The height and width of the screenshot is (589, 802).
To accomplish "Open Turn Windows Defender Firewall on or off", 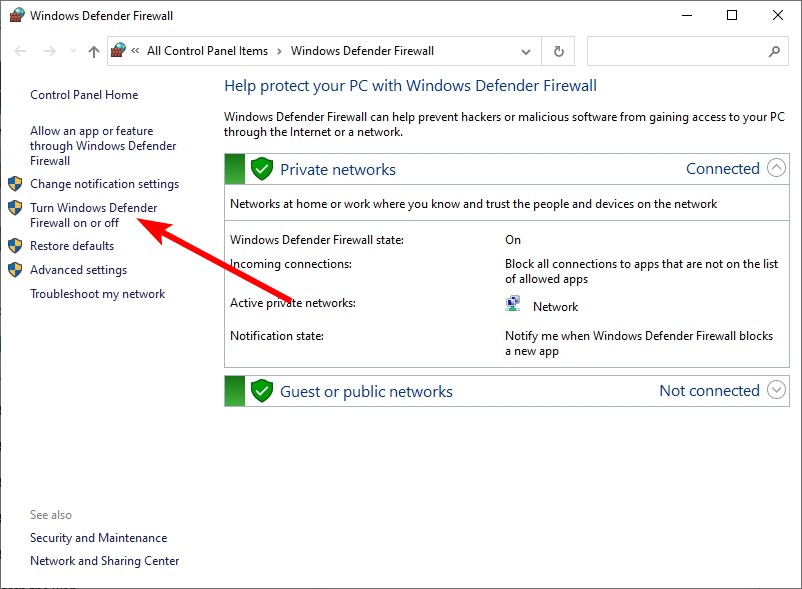I will (x=94, y=215).
